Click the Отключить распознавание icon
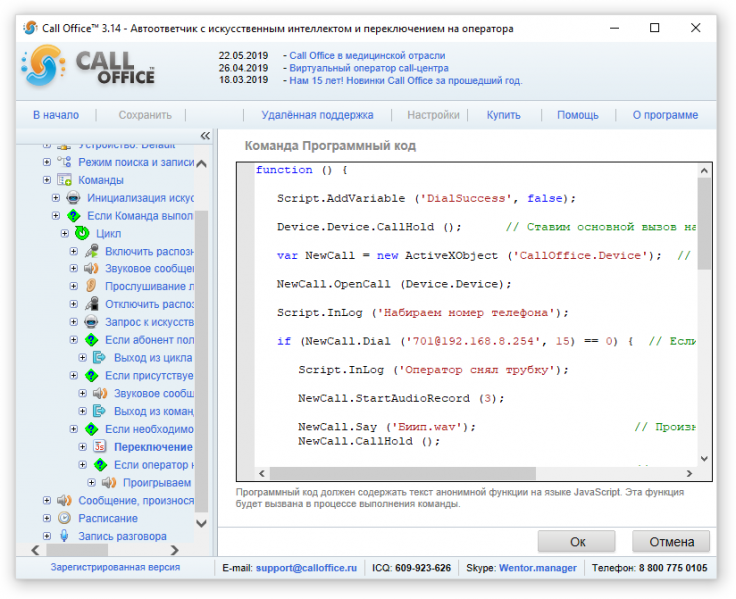Image resolution: width=736 pixels, height=599 pixels. 91,304
